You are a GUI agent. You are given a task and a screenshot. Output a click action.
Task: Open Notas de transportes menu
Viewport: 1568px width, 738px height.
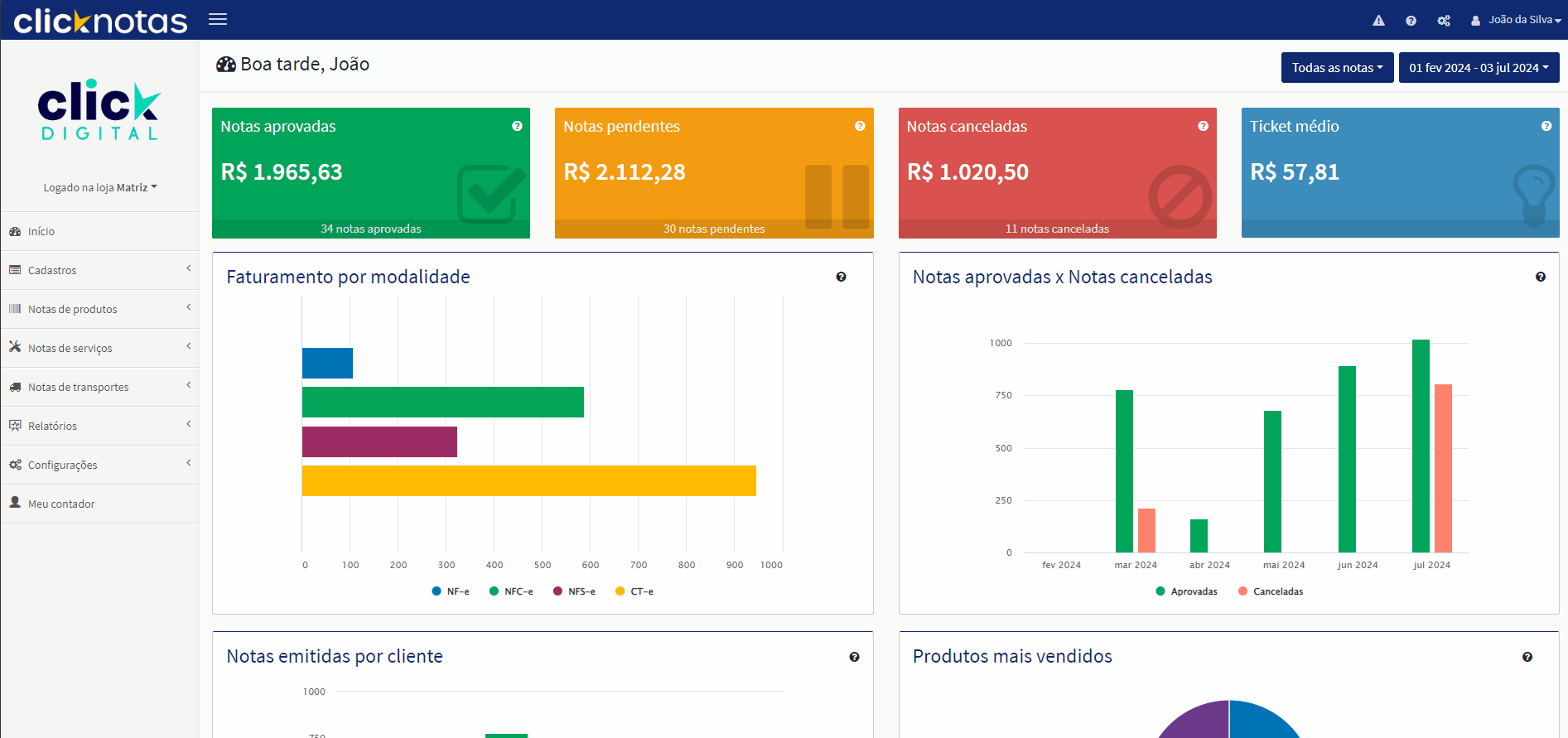pyautogui.click(x=99, y=387)
